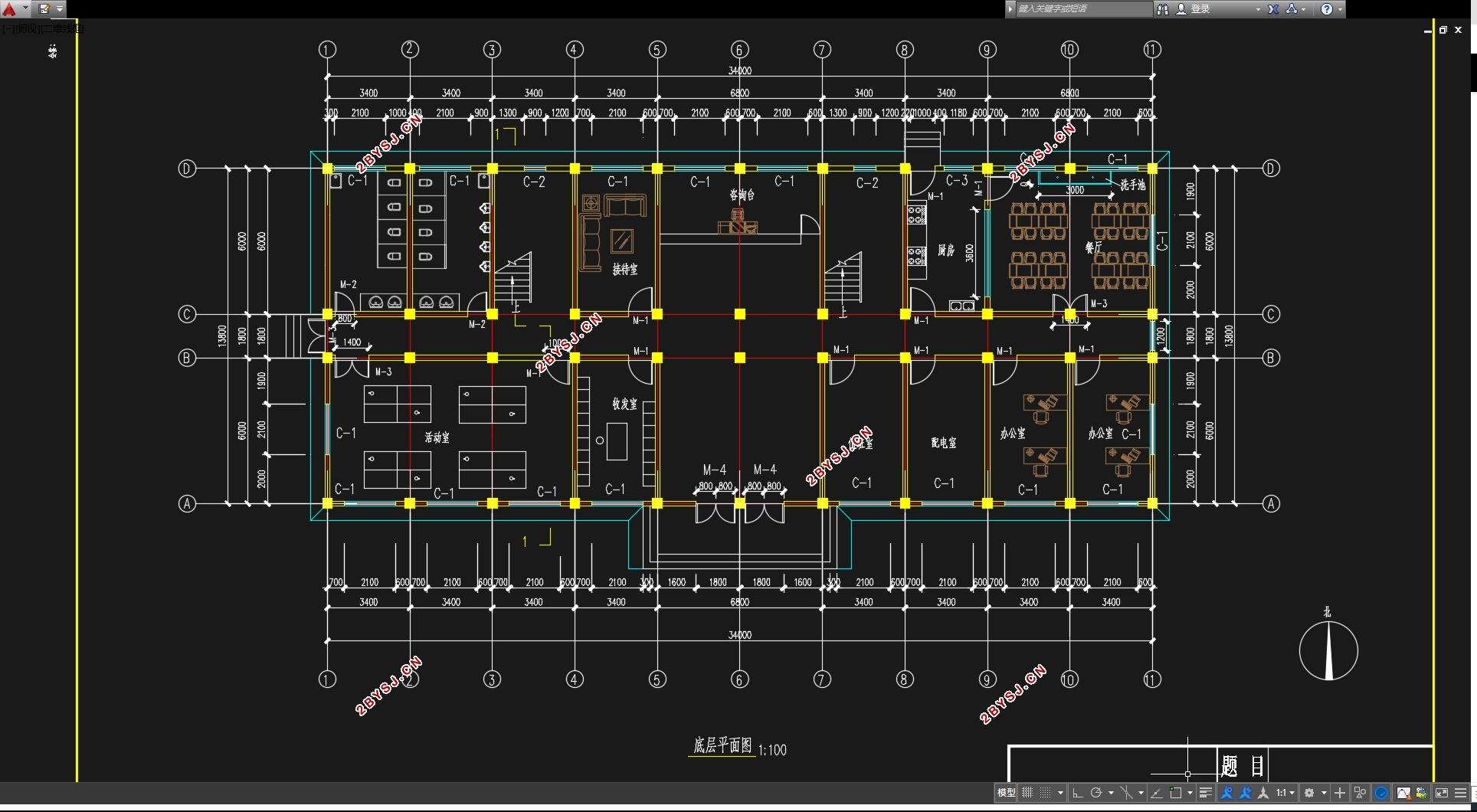Switch to the 模型 model space tab
This screenshot has height=812, width=1477.
coord(1006,793)
